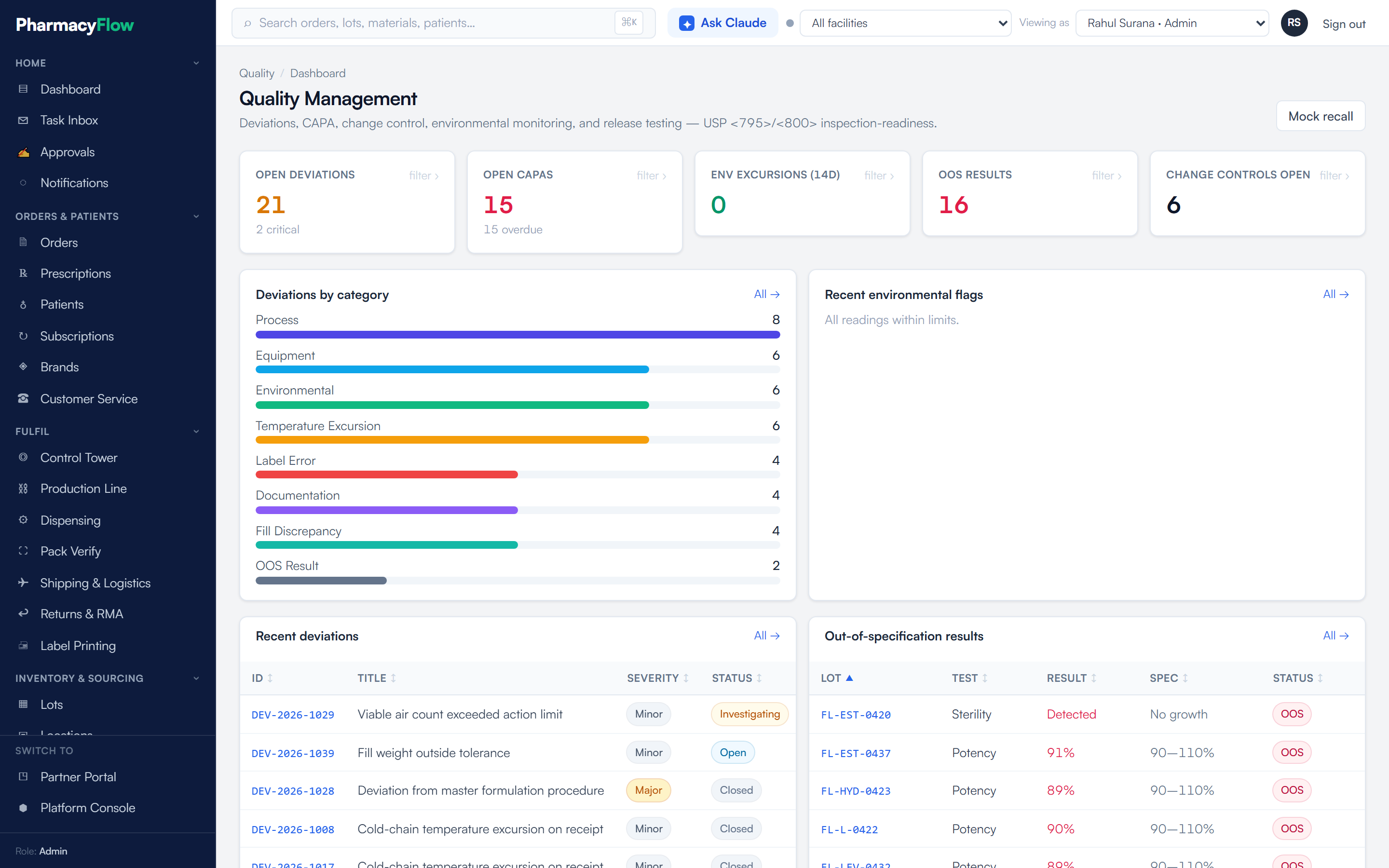
Task: View all Recent environmental flags
Action: tap(1335, 294)
